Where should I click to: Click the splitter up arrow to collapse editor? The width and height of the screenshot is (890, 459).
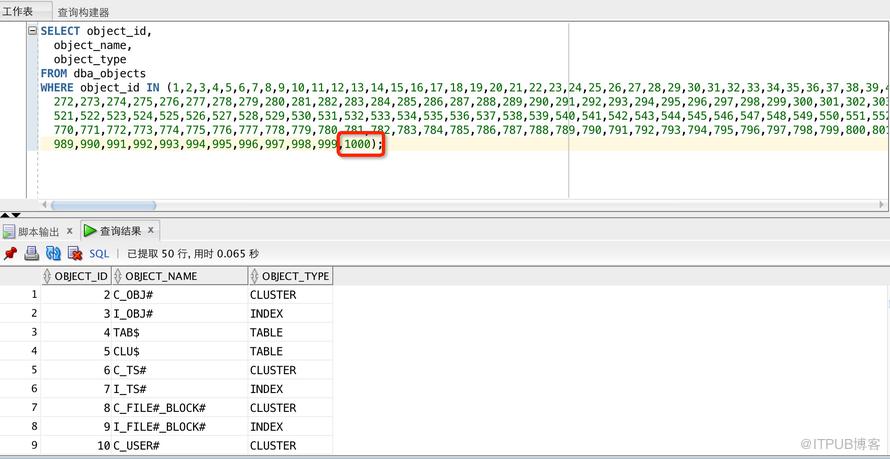[x=5, y=215]
